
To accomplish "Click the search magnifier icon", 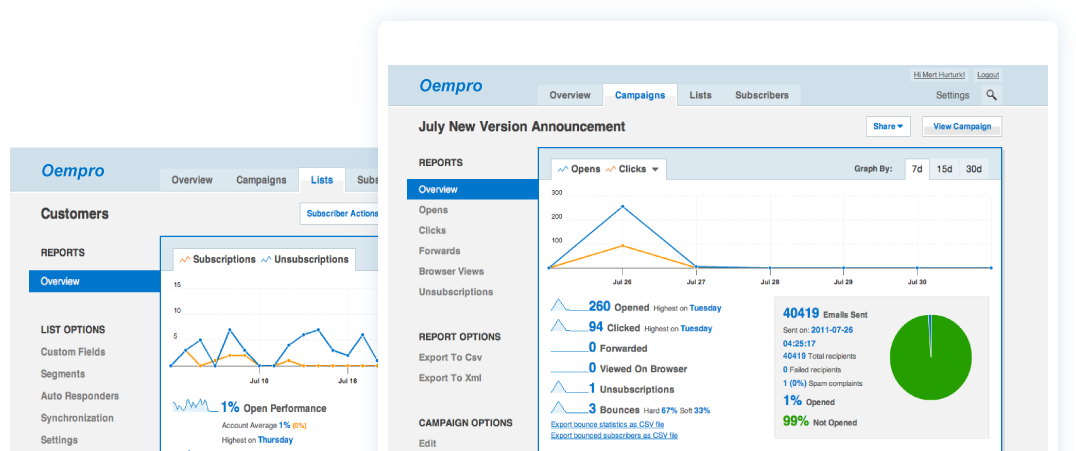I will [x=991, y=95].
